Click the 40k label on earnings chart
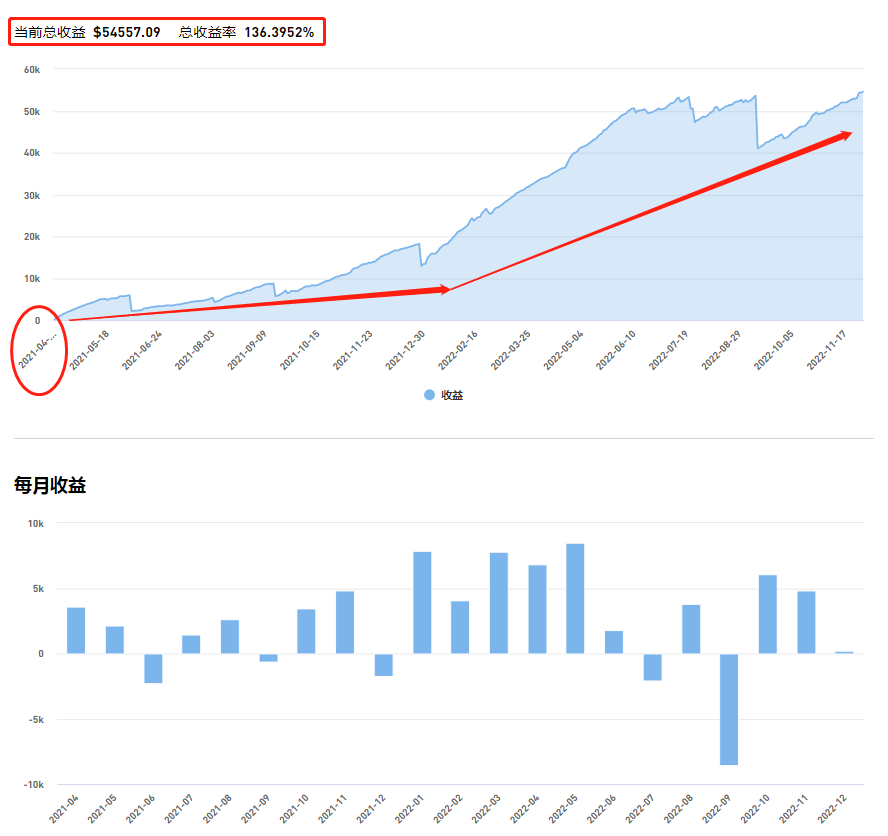888x836 pixels. [x=32, y=153]
